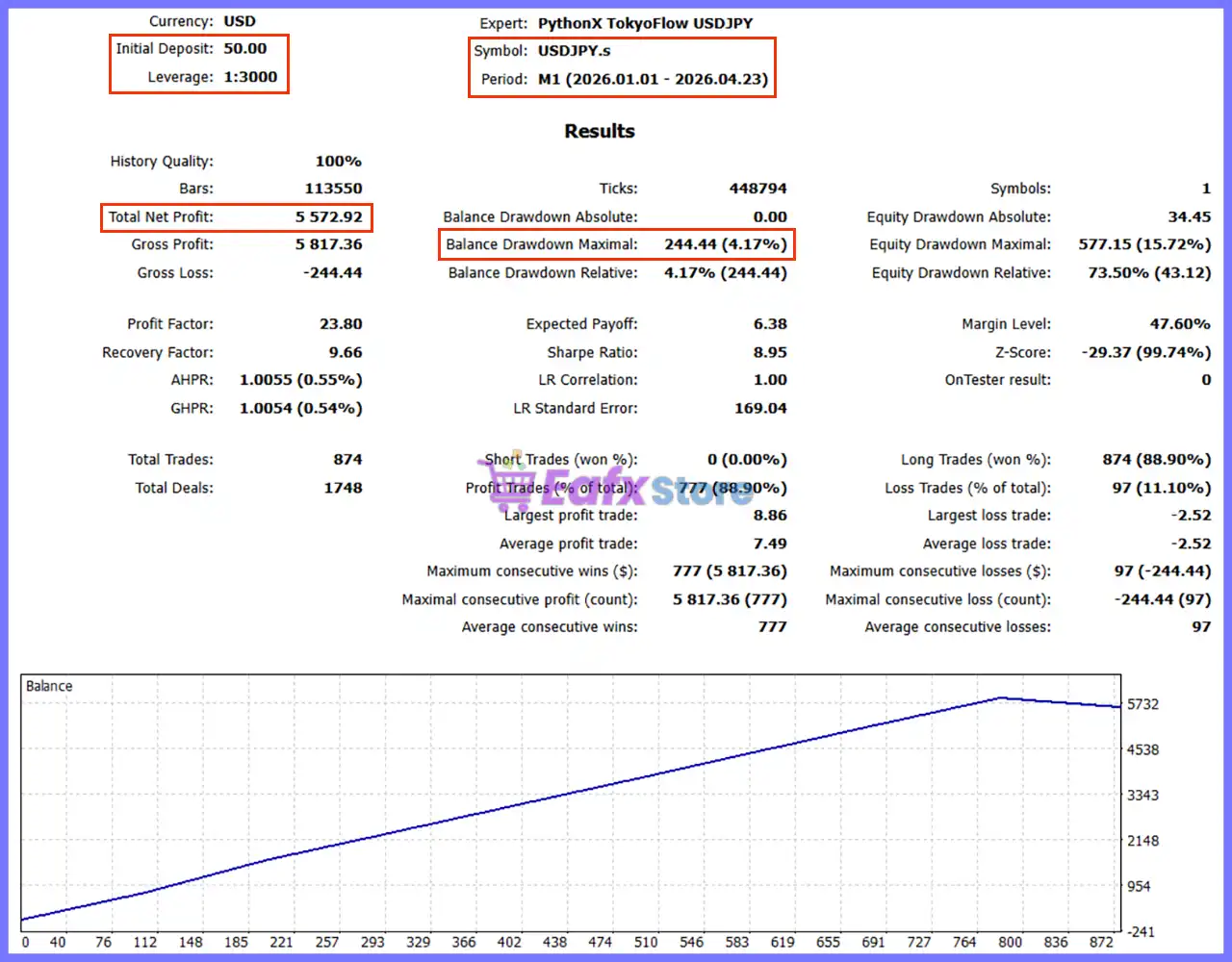The image size is (1232, 962).
Task: Click the Balance chart label
Action: click(x=49, y=686)
